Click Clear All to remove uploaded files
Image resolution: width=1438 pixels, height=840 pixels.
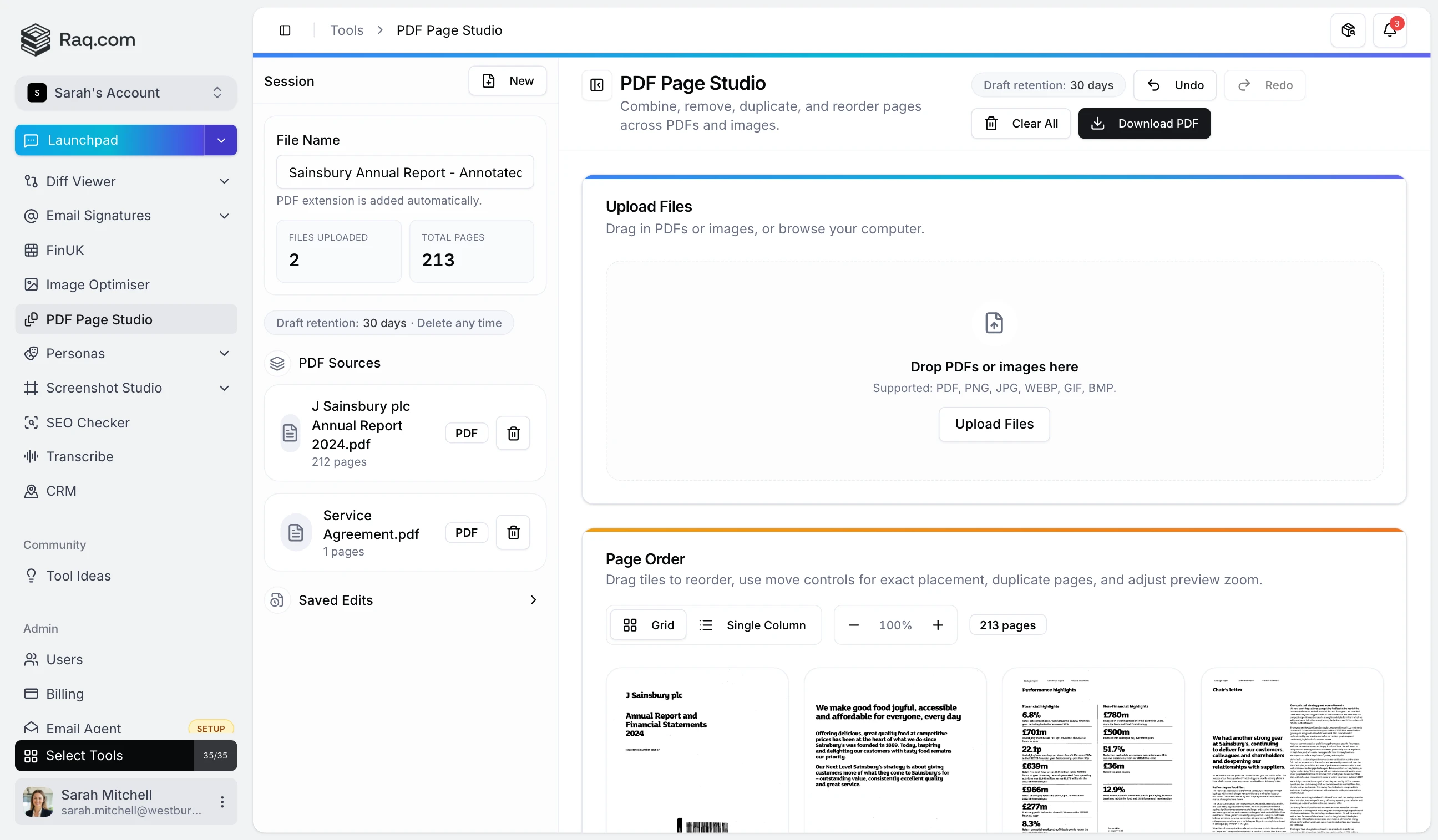(1021, 123)
